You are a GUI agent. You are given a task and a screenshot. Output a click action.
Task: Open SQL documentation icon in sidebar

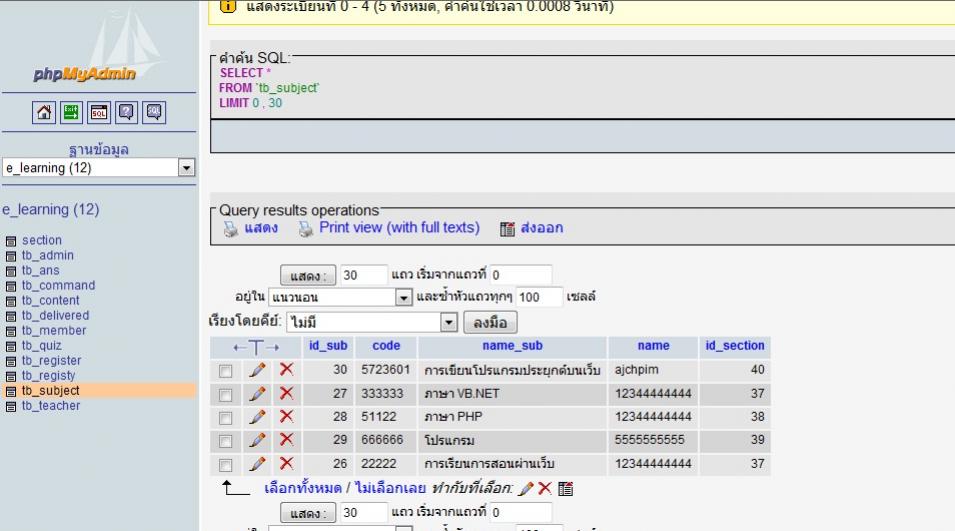pos(153,113)
